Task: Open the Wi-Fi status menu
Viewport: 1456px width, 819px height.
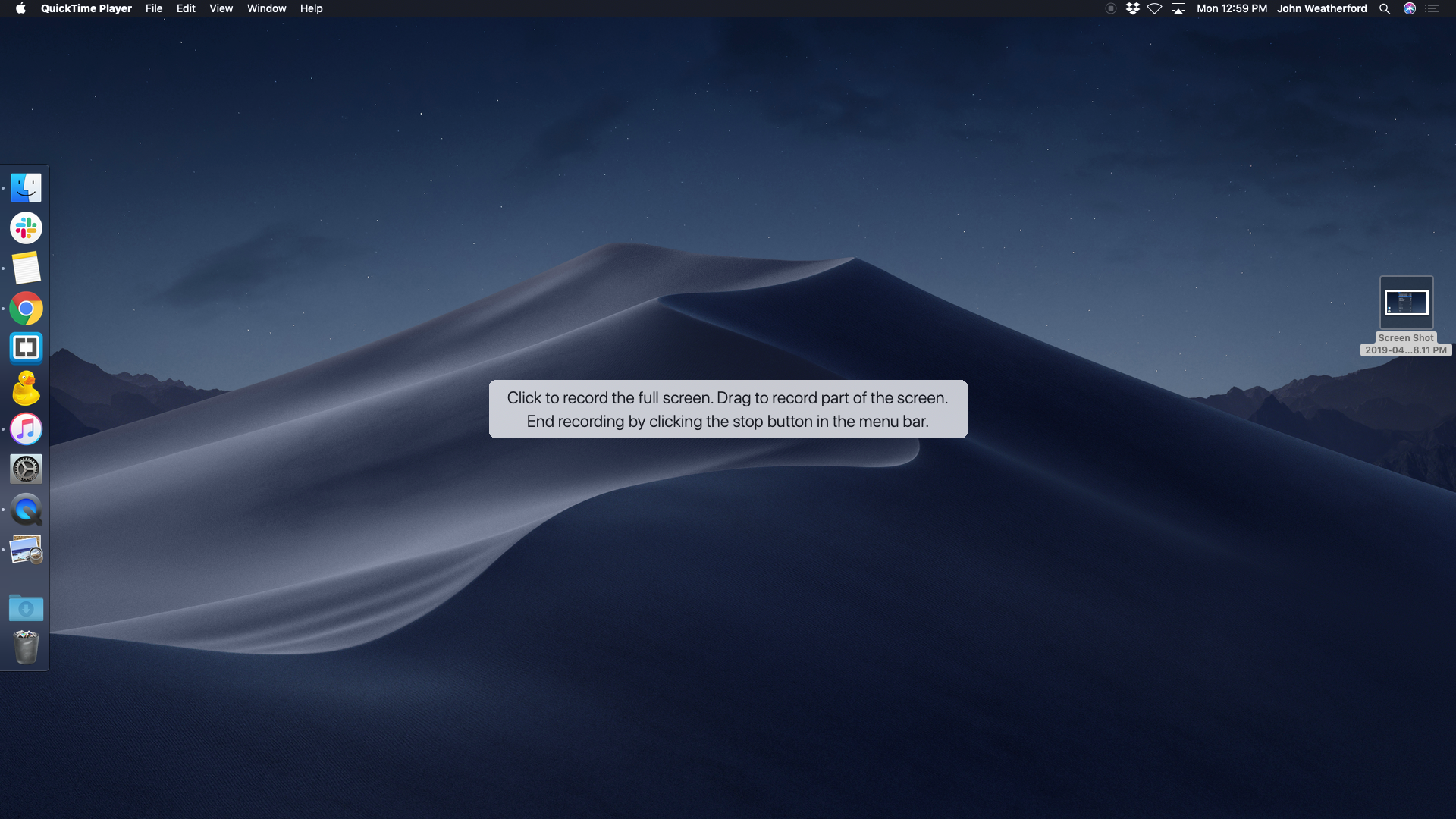Action: tap(1154, 8)
